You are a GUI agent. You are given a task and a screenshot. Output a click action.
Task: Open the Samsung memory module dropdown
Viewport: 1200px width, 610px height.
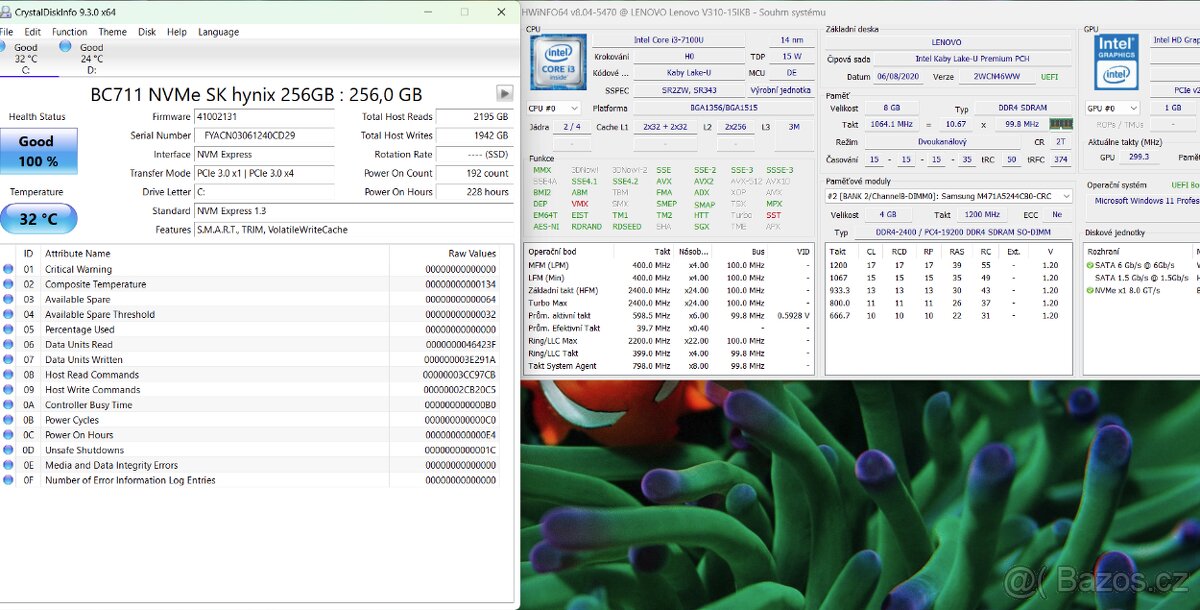[1065, 197]
